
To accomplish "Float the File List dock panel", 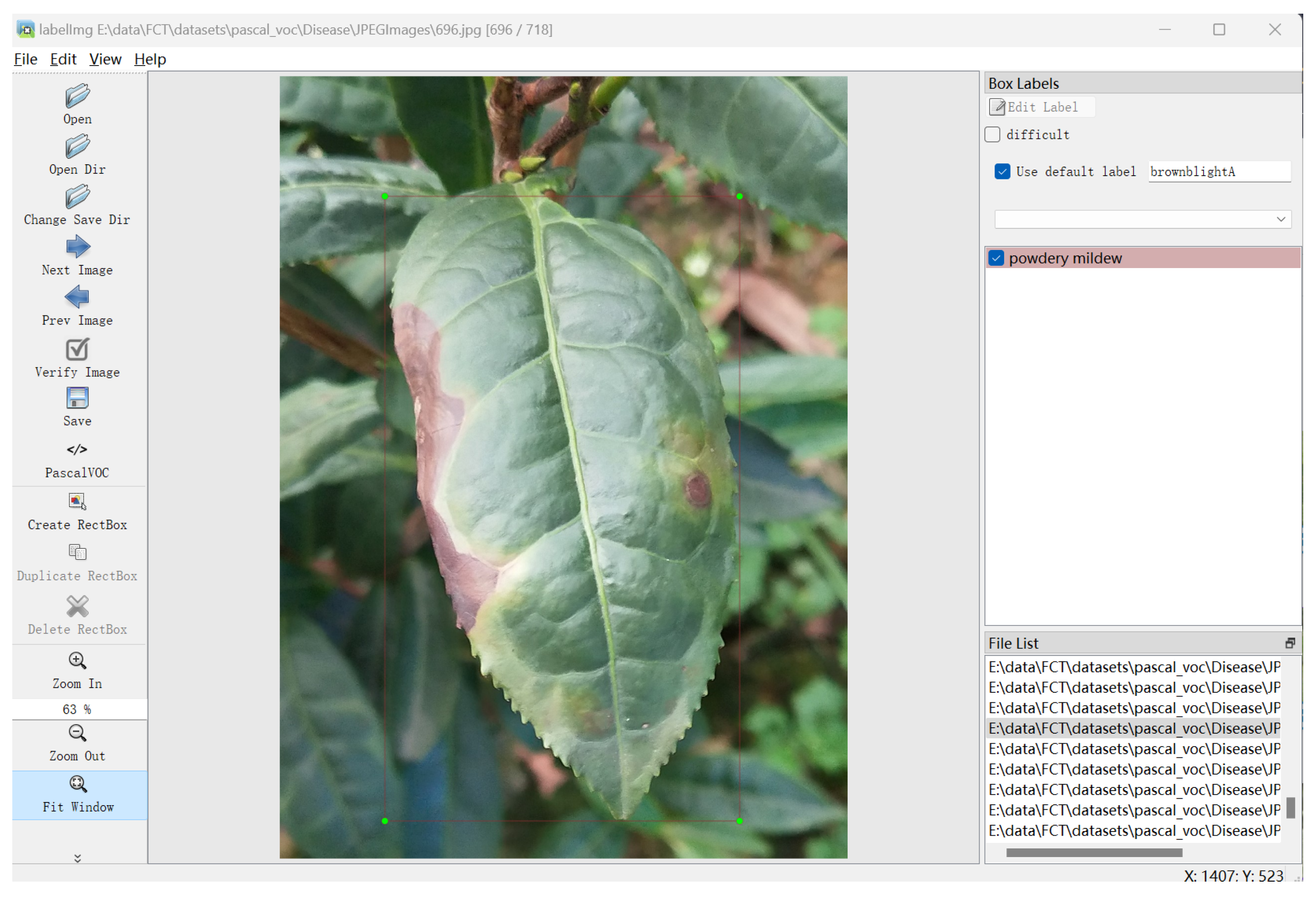I will (1290, 643).
